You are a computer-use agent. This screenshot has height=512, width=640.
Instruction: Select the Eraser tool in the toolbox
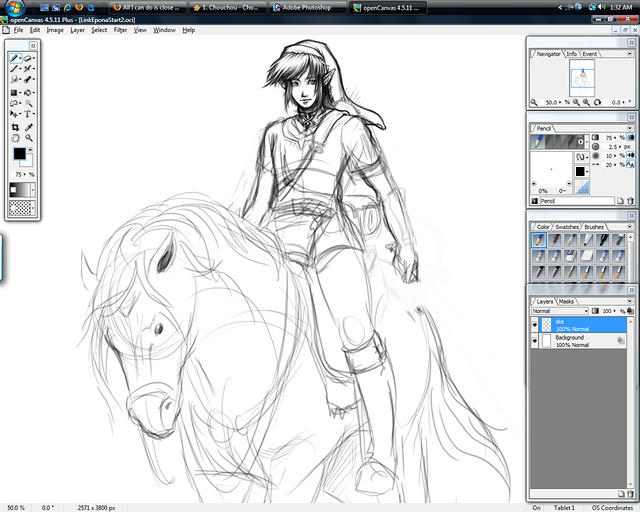click(28, 58)
